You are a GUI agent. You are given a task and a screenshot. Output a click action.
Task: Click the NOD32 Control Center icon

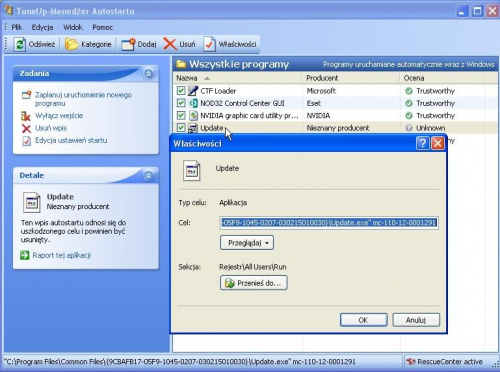pos(193,103)
